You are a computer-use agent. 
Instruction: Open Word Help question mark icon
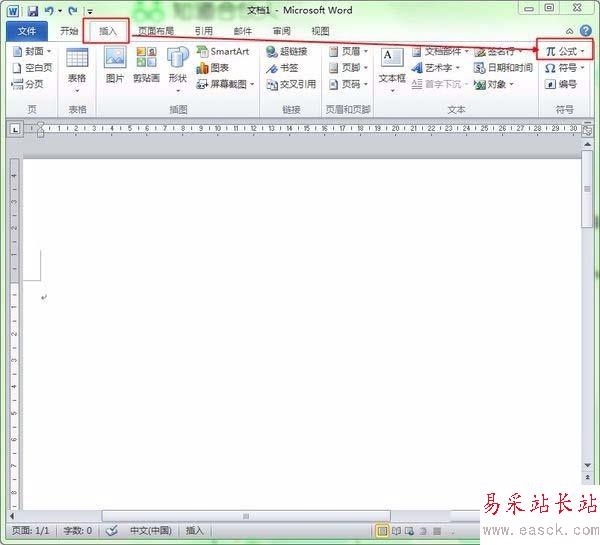click(x=586, y=31)
